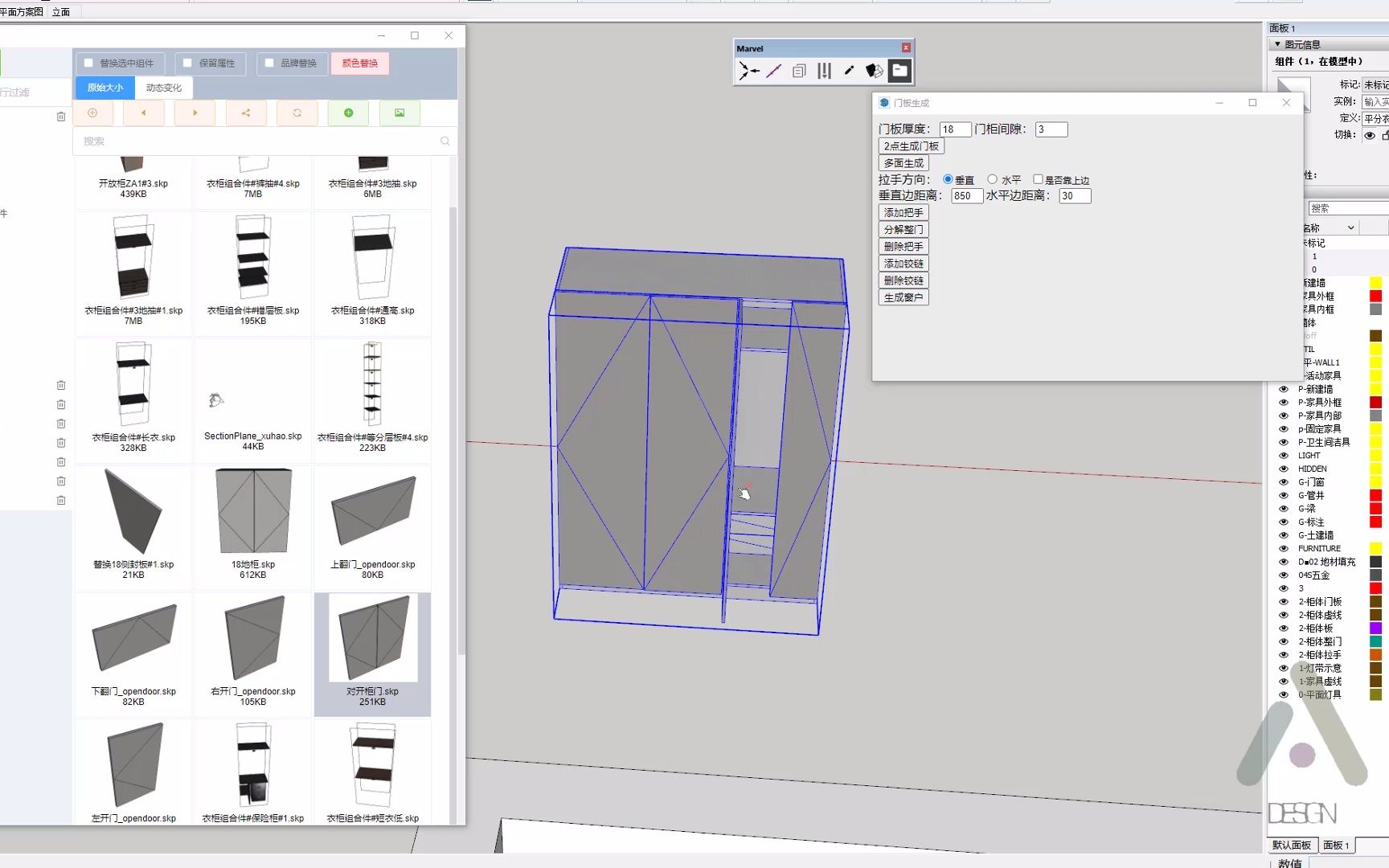Hide the FURNITURE layer
The width and height of the screenshot is (1389, 868).
pyautogui.click(x=1283, y=548)
